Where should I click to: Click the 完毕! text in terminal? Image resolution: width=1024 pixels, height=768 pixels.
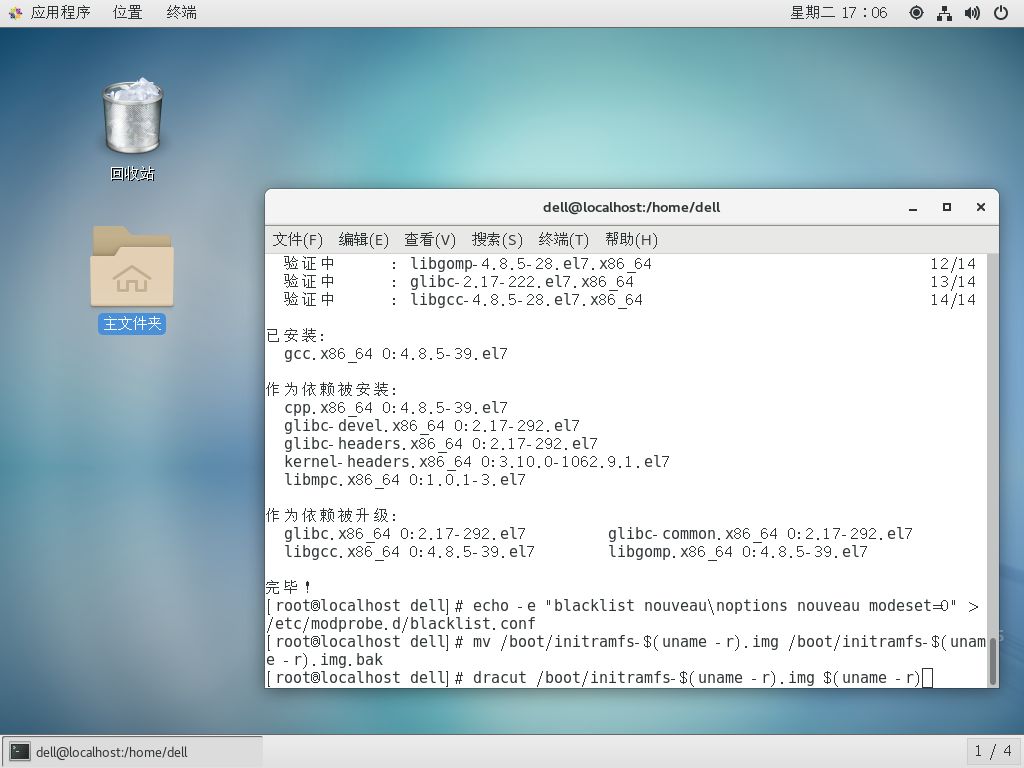point(288,586)
